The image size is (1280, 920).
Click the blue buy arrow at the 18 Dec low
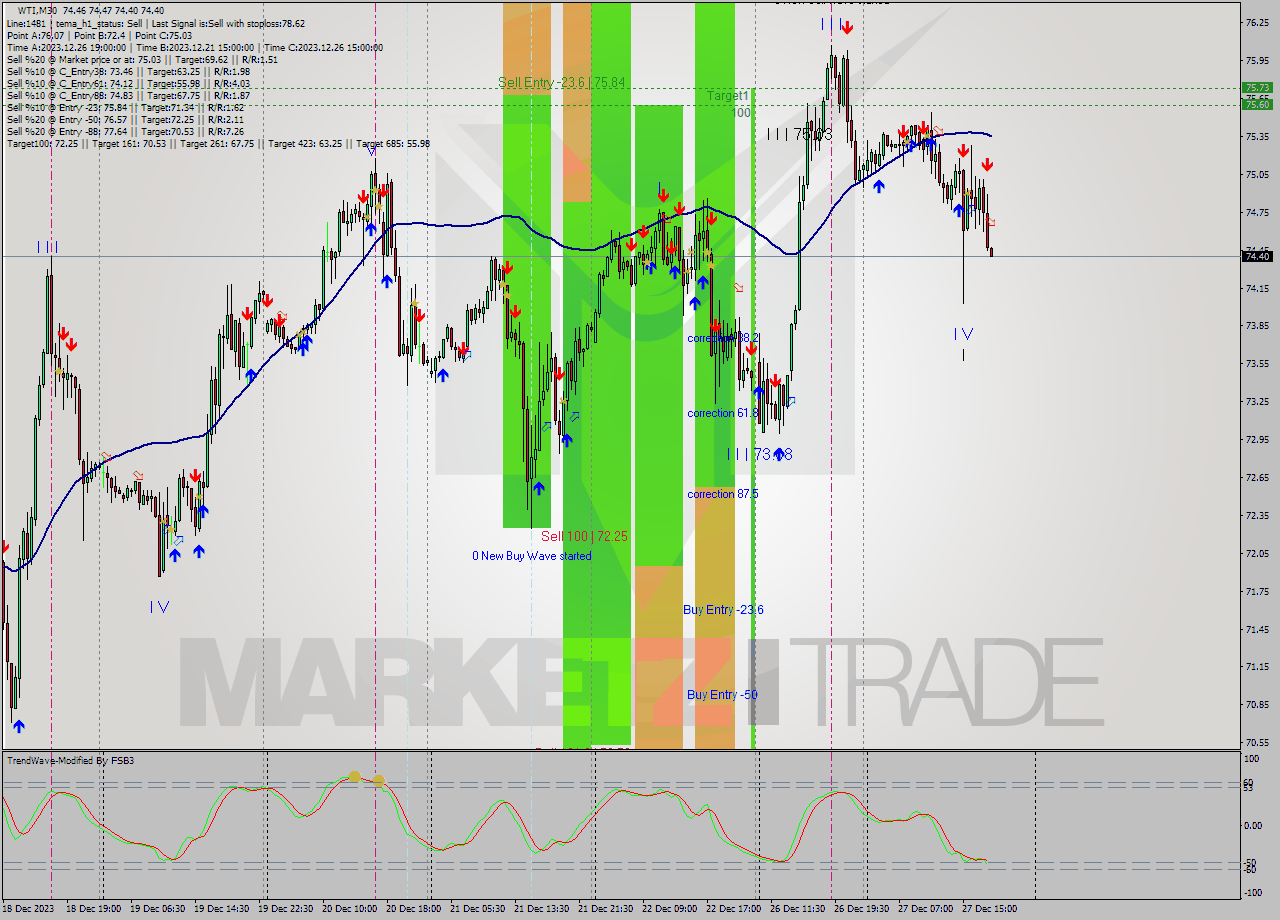coord(18,726)
